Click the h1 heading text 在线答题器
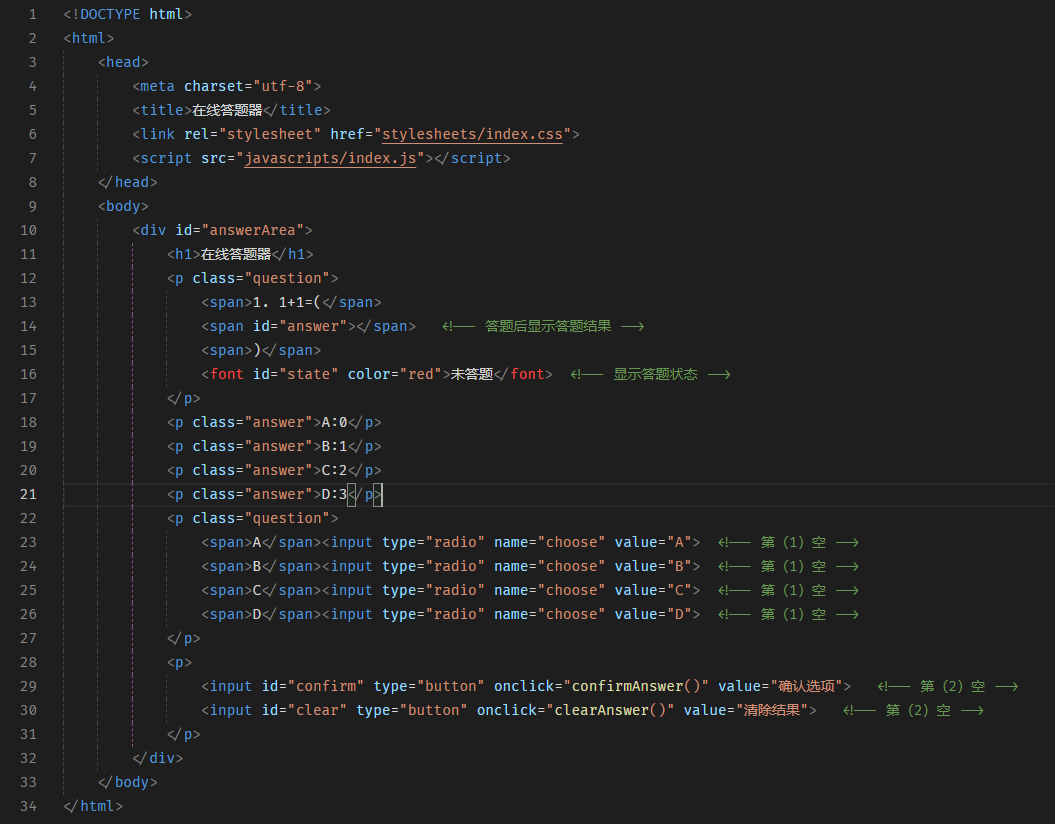 pyautogui.click(x=235, y=254)
